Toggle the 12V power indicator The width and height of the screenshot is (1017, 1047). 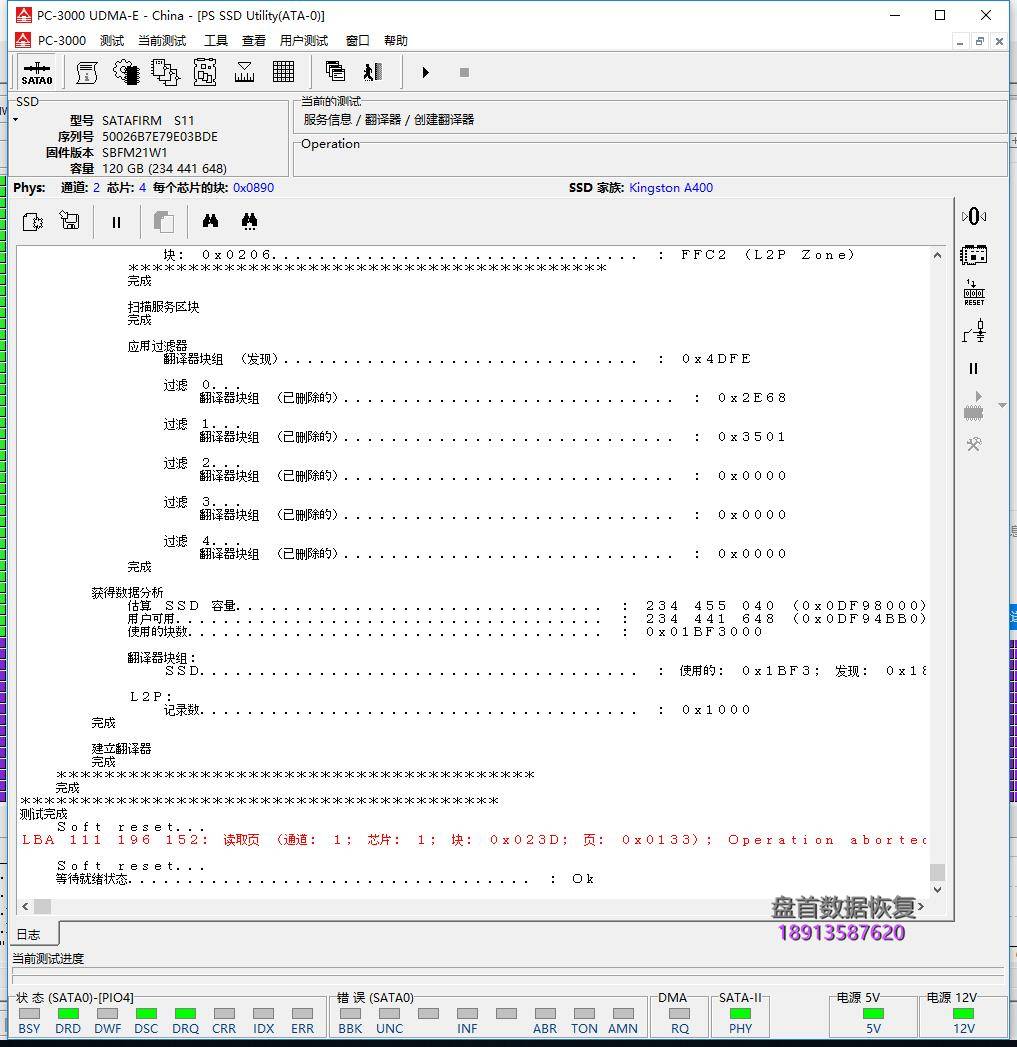pos(963,1013)
